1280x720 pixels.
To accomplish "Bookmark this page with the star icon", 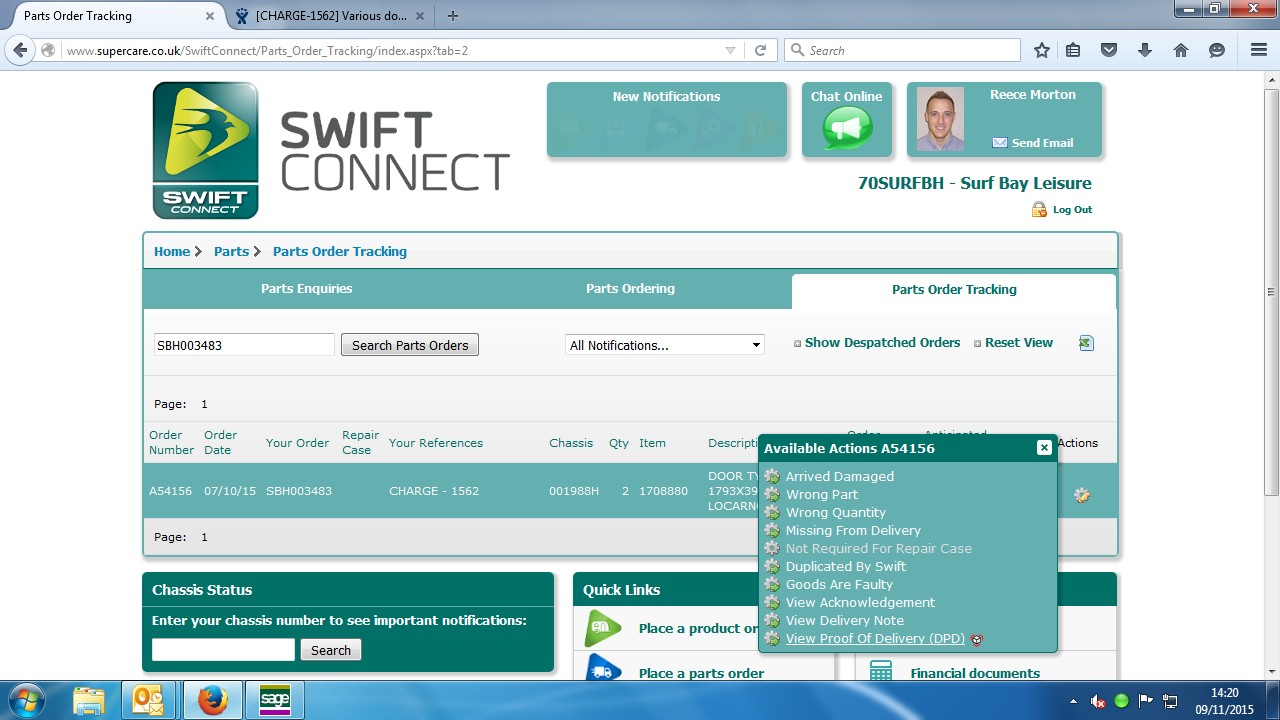I will coord(1042,50).
